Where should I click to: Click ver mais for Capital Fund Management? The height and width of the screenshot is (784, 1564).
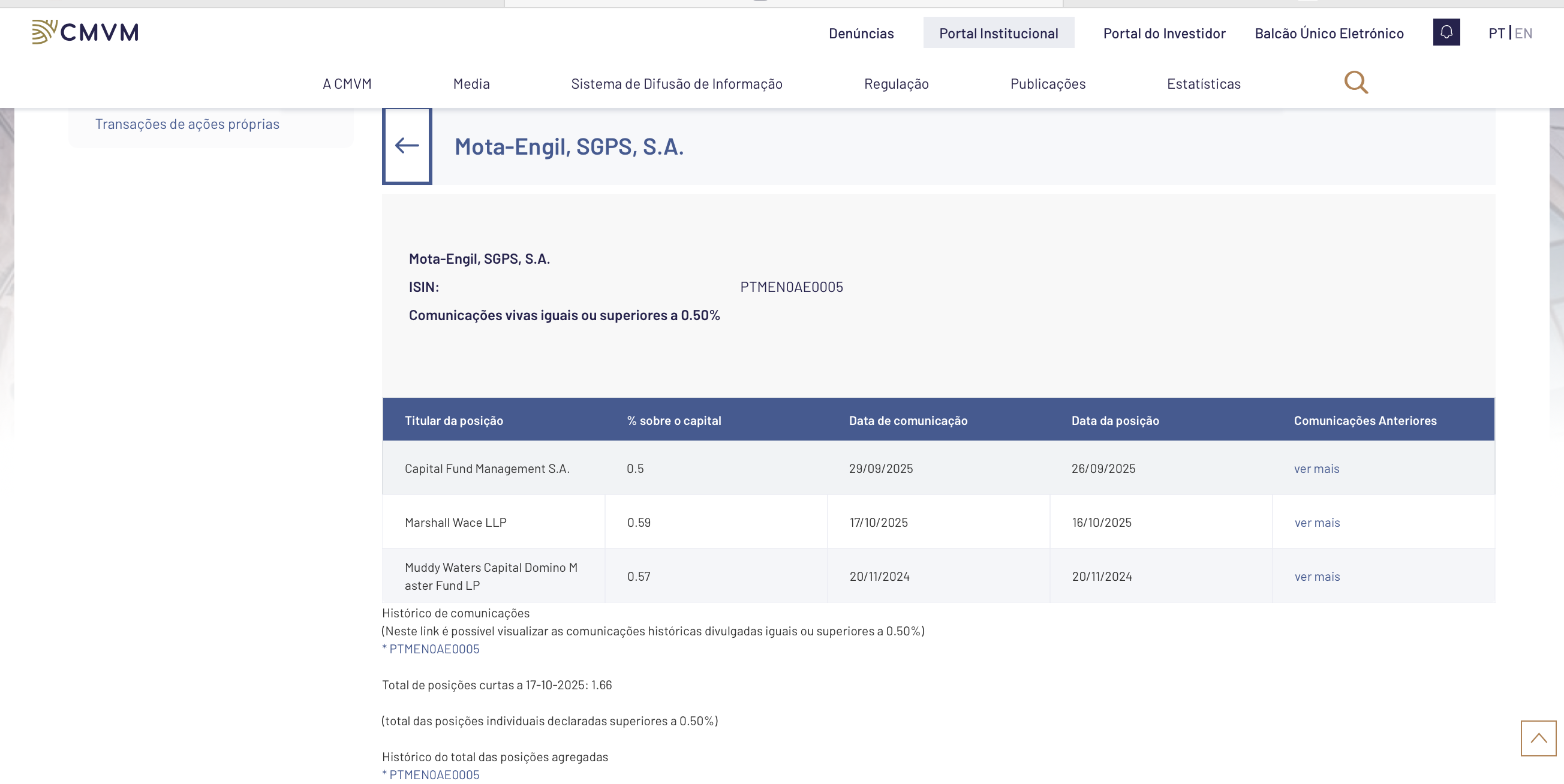coord(1316,469)
